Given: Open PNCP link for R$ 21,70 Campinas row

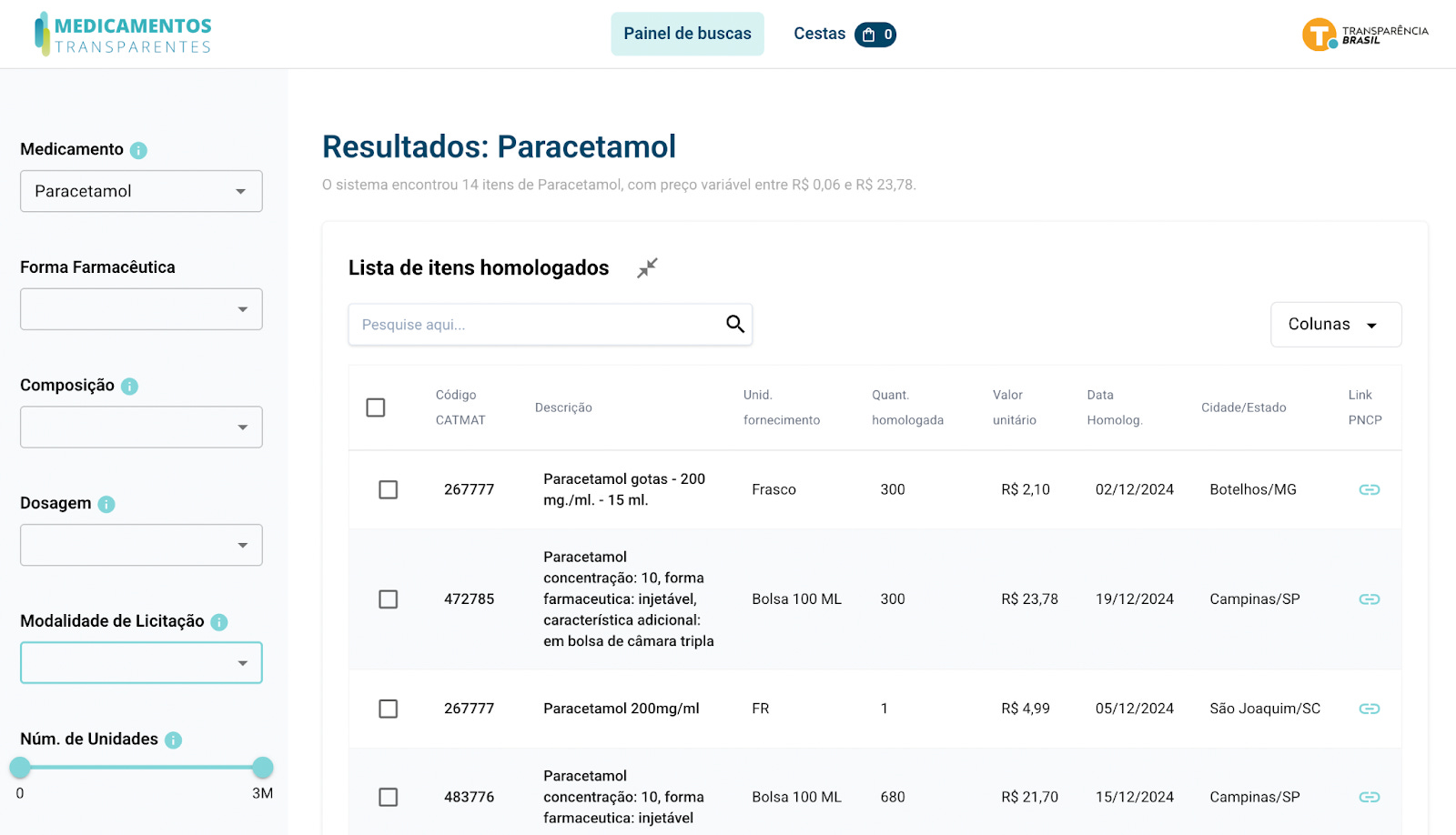Looking at the screenshot, I should click(1370, 797).
